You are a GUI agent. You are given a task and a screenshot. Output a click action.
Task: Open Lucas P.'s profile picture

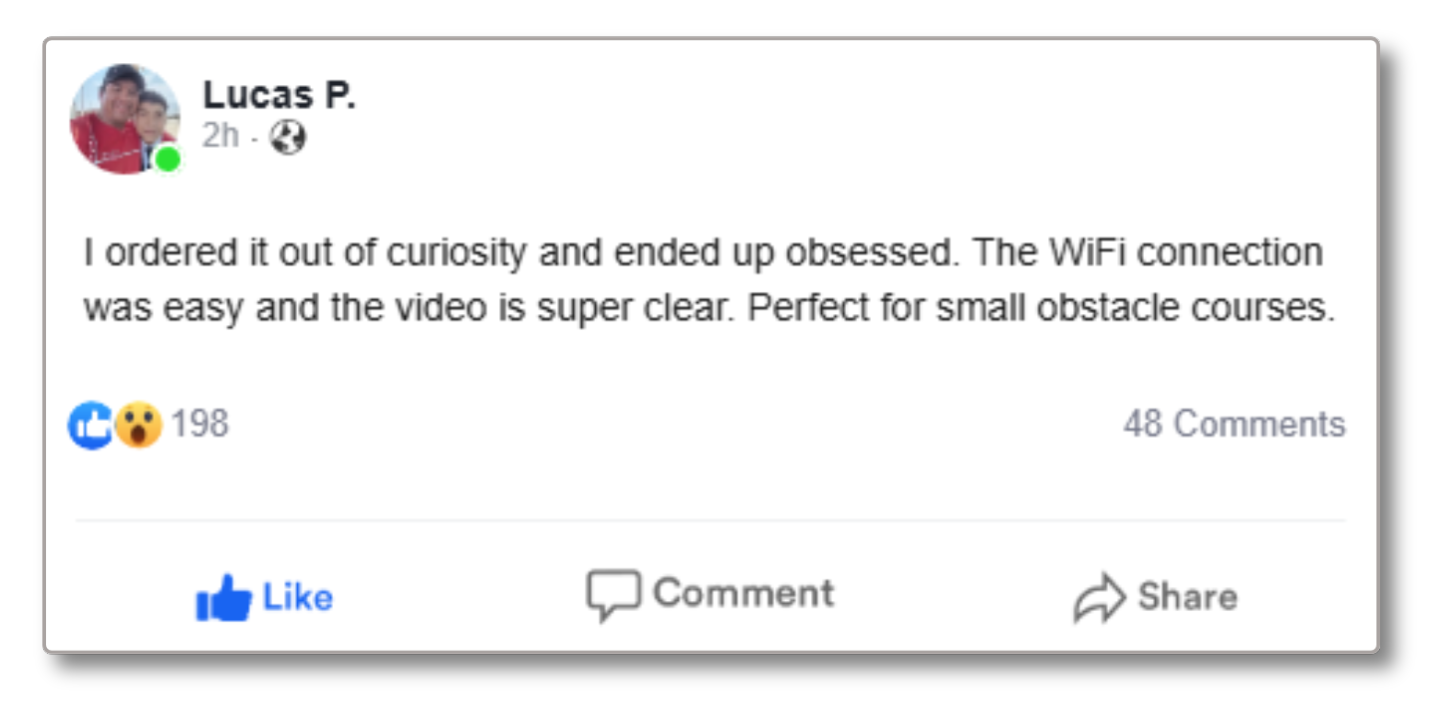click(x=124, y=118)
